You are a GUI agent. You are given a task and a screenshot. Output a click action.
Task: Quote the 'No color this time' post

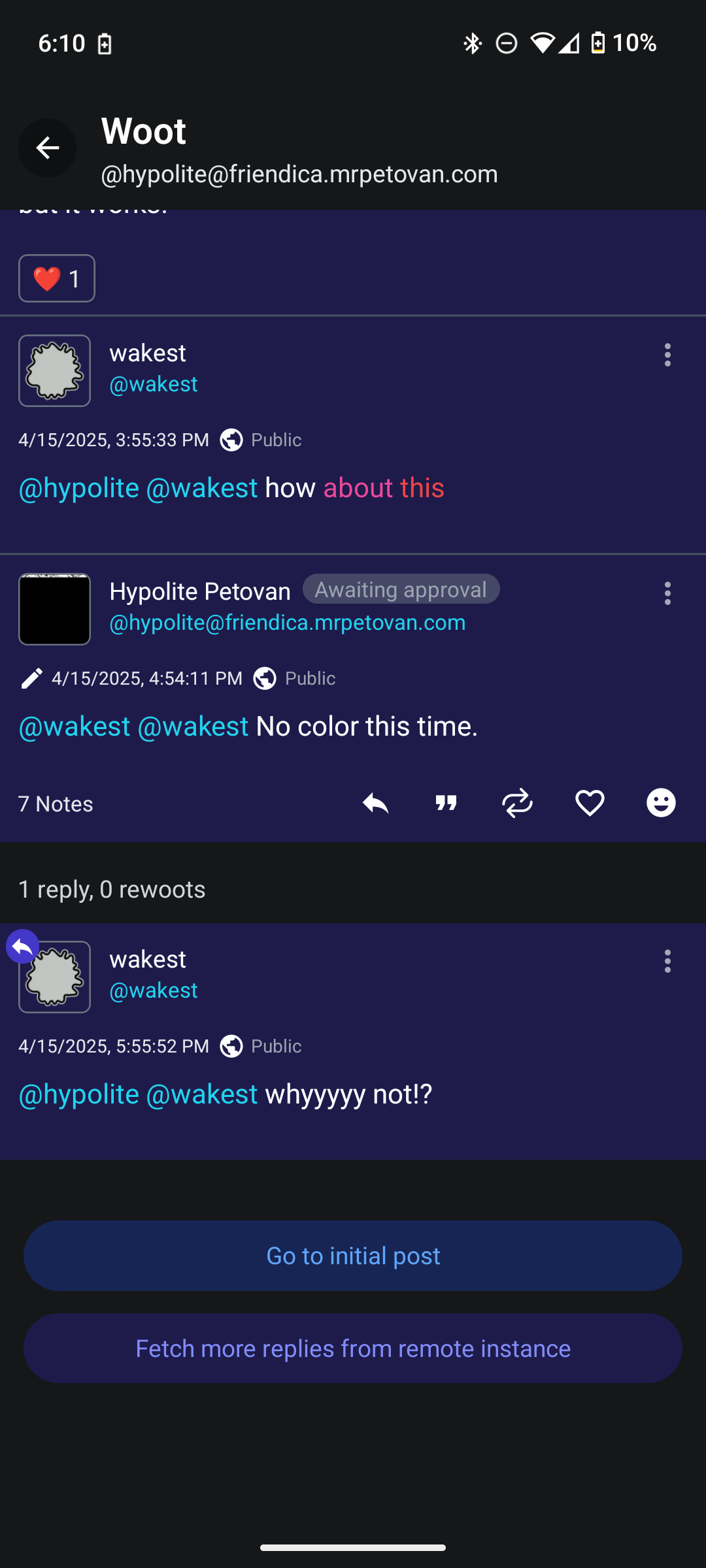[446, 803]
